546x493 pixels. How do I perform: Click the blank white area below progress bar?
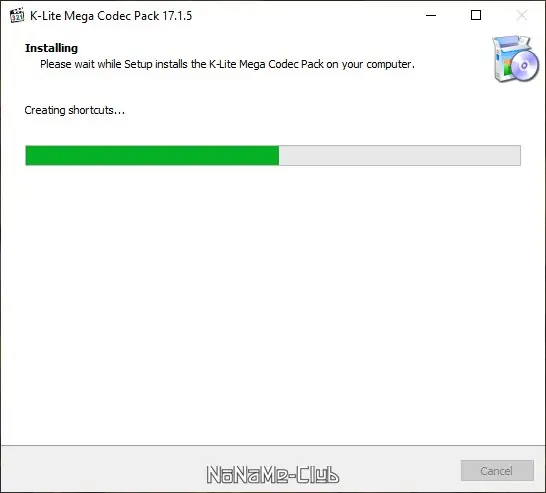coord(273,303)
